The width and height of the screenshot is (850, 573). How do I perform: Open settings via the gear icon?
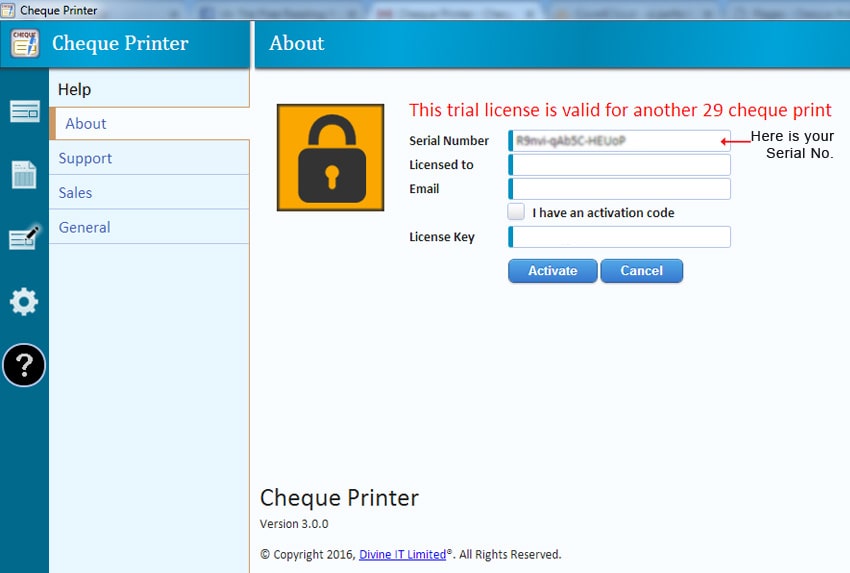coord(24,301)
